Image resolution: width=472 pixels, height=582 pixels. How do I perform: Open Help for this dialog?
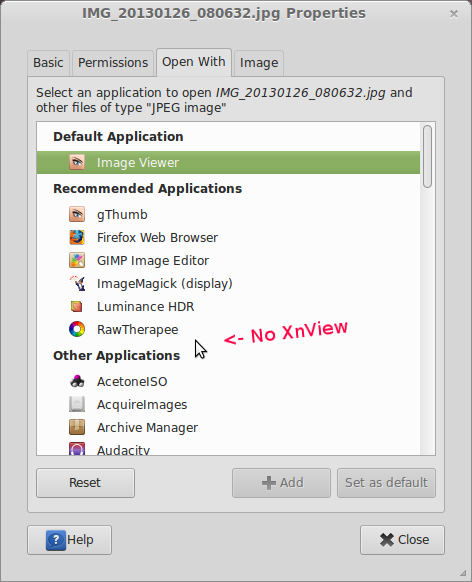pyautogui.click(x=69, y=540)
